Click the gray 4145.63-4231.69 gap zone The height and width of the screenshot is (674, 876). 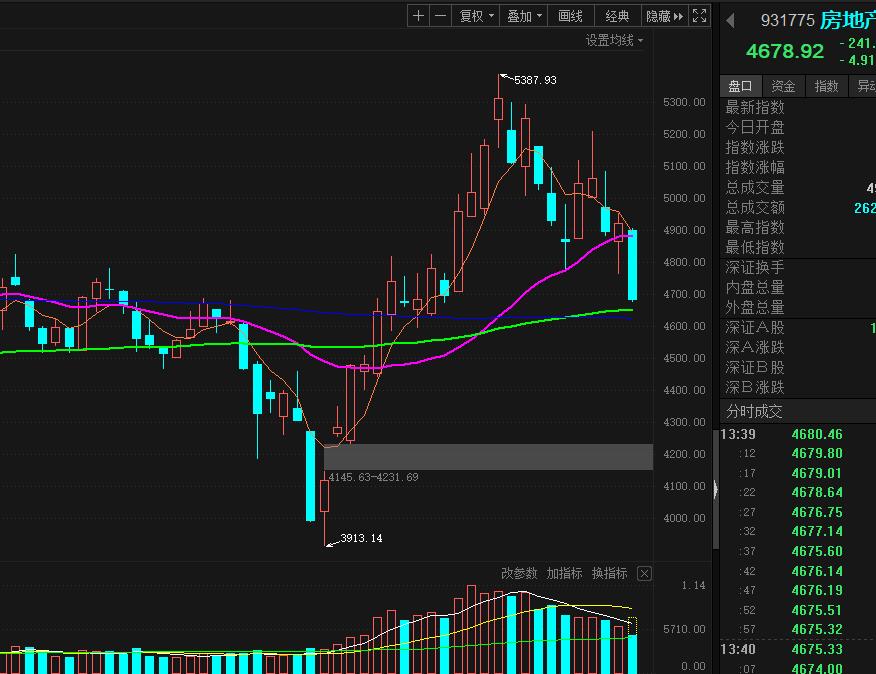(x=488, y=457)
